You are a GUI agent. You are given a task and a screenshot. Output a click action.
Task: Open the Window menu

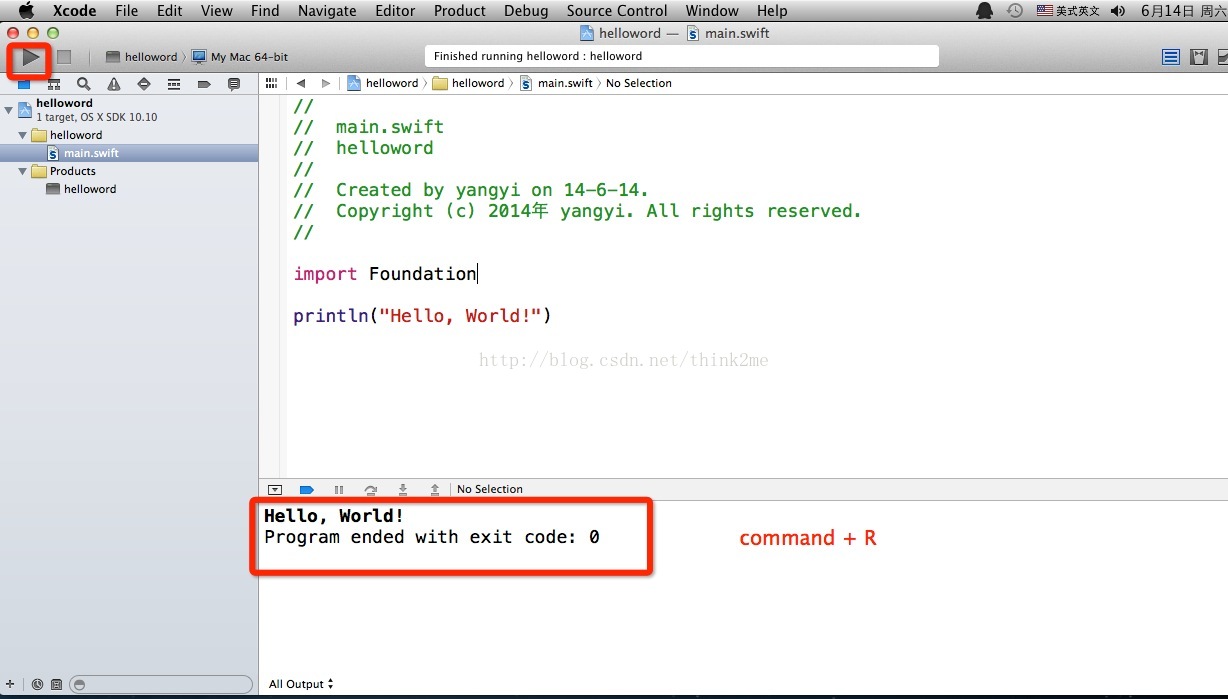712,11
